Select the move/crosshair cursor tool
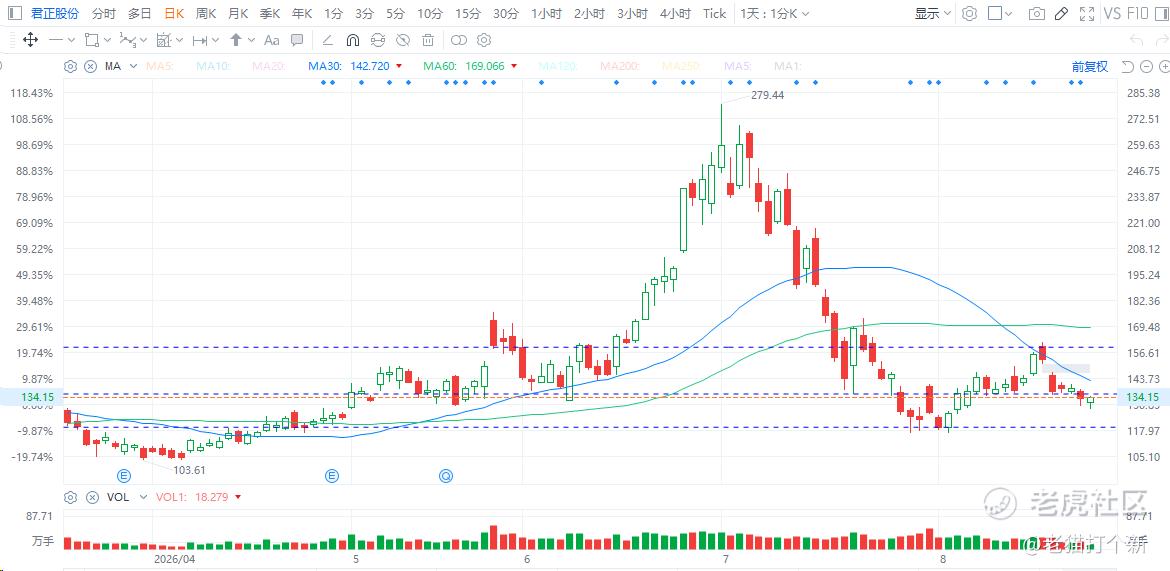 pos(31,40)
